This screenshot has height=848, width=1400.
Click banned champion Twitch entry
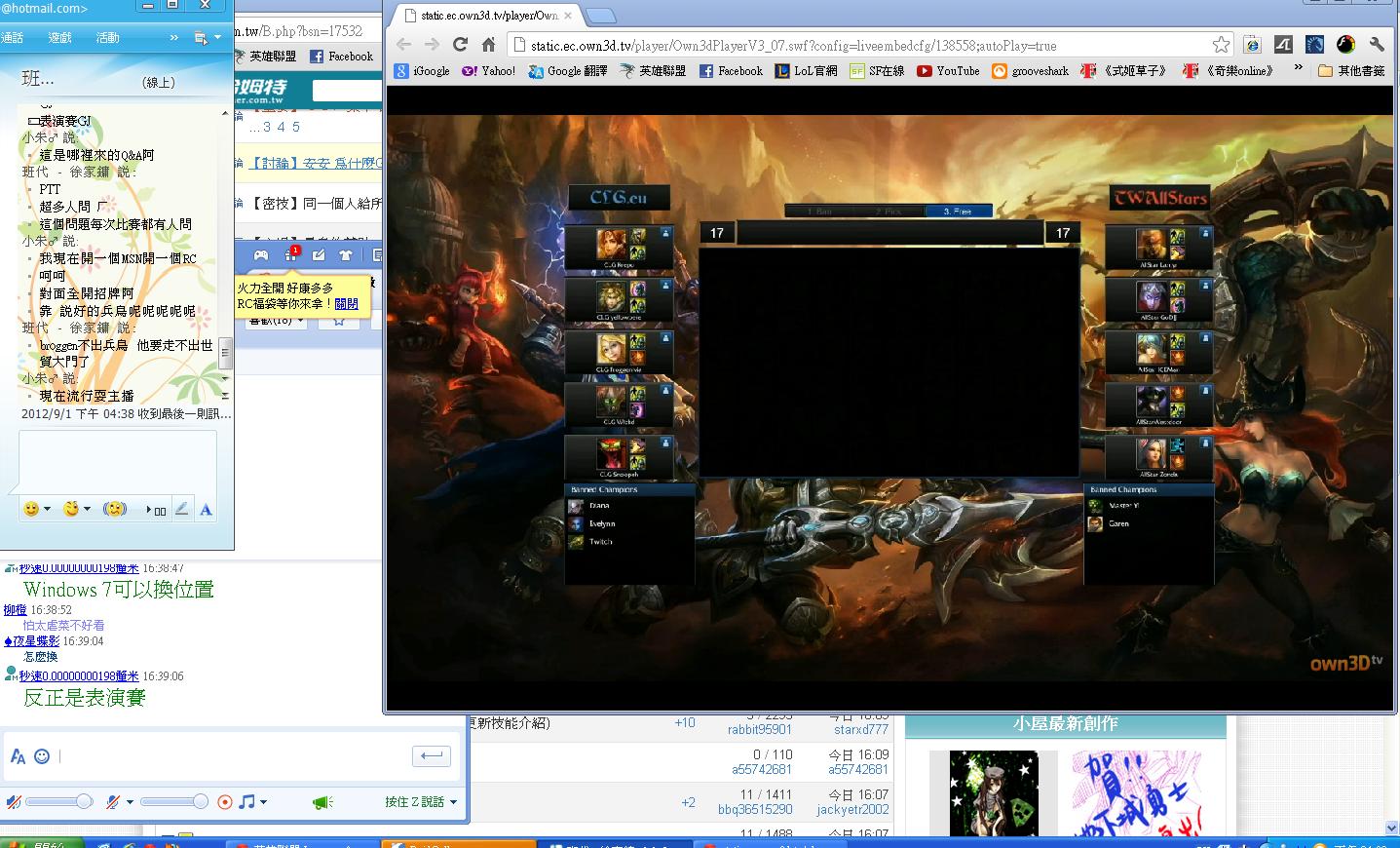click(x=590, y=542)
